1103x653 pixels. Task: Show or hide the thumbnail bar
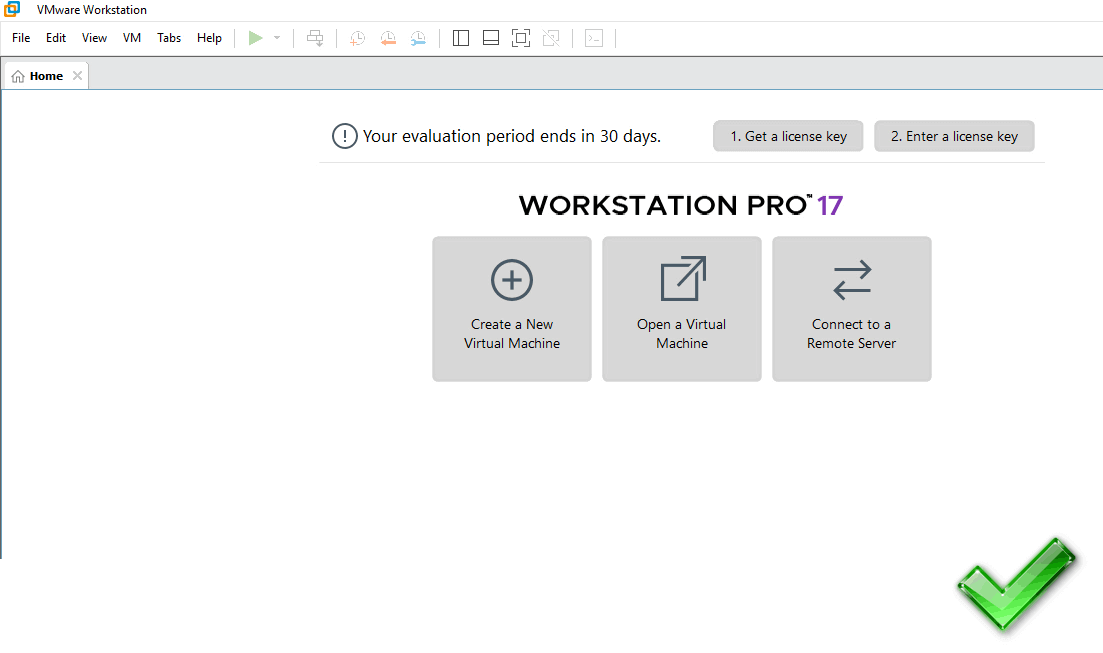[x=490, y=37]
